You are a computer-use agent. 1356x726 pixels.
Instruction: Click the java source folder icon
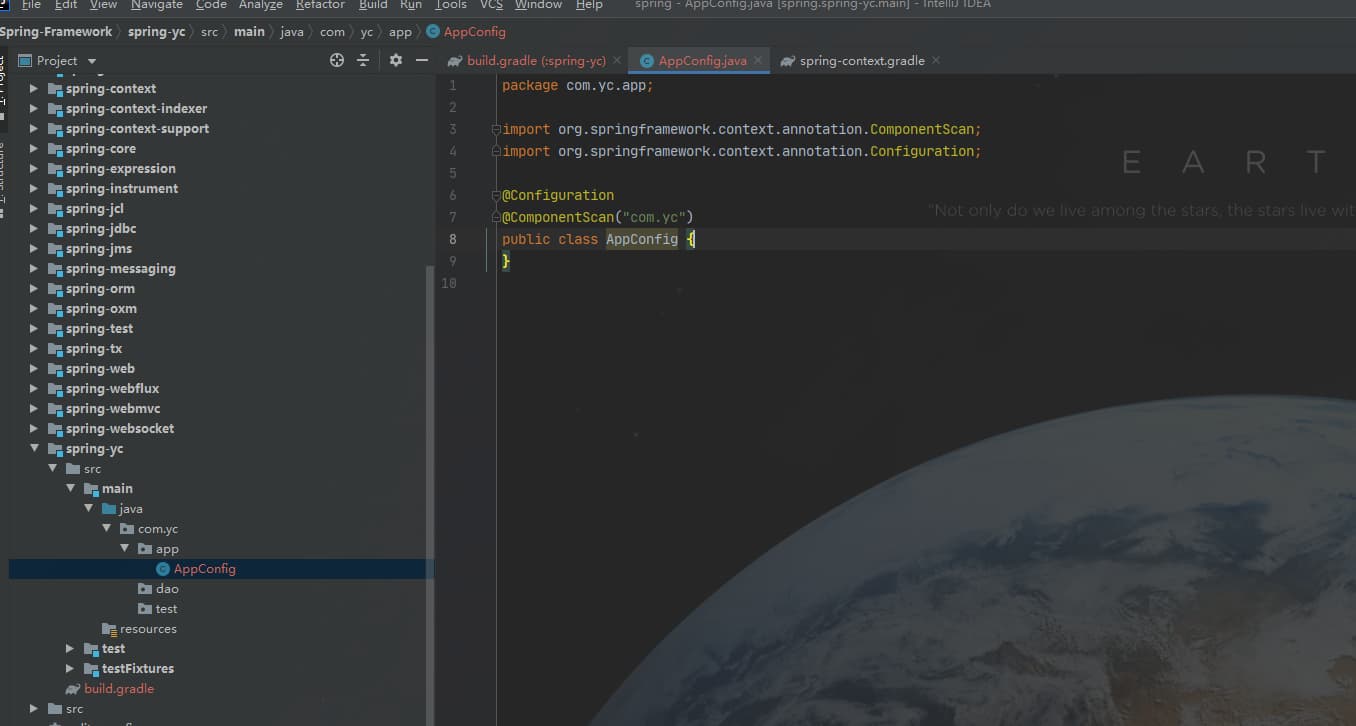(109, 509)
